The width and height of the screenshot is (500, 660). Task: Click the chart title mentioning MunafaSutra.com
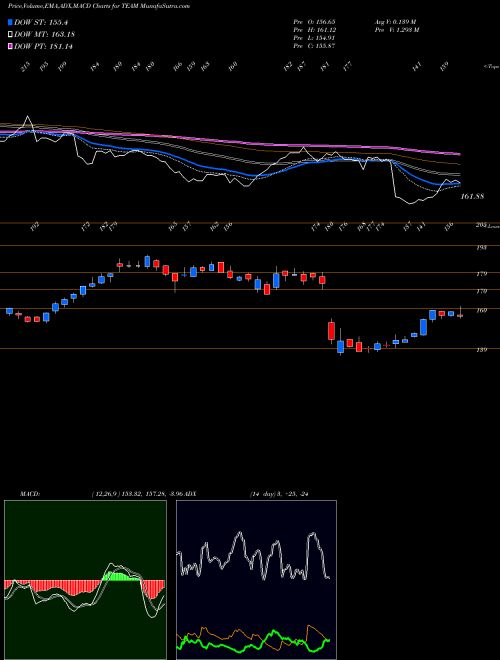point(98,6)
